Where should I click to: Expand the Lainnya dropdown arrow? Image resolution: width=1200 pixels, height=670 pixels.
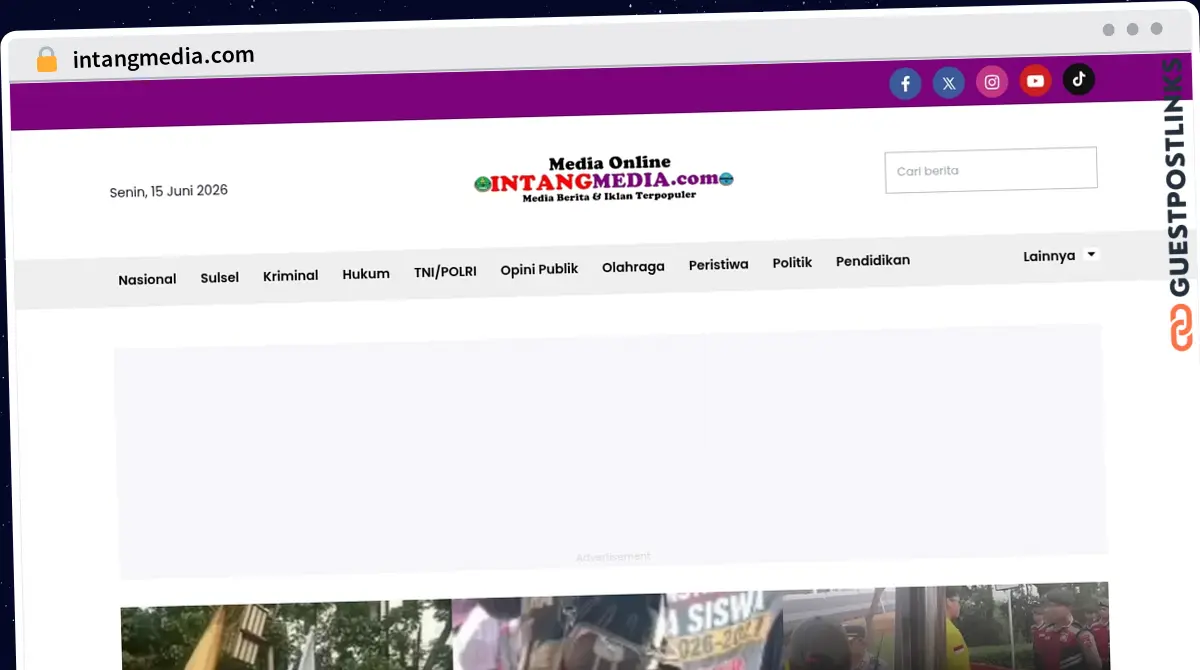point(1091,254)
